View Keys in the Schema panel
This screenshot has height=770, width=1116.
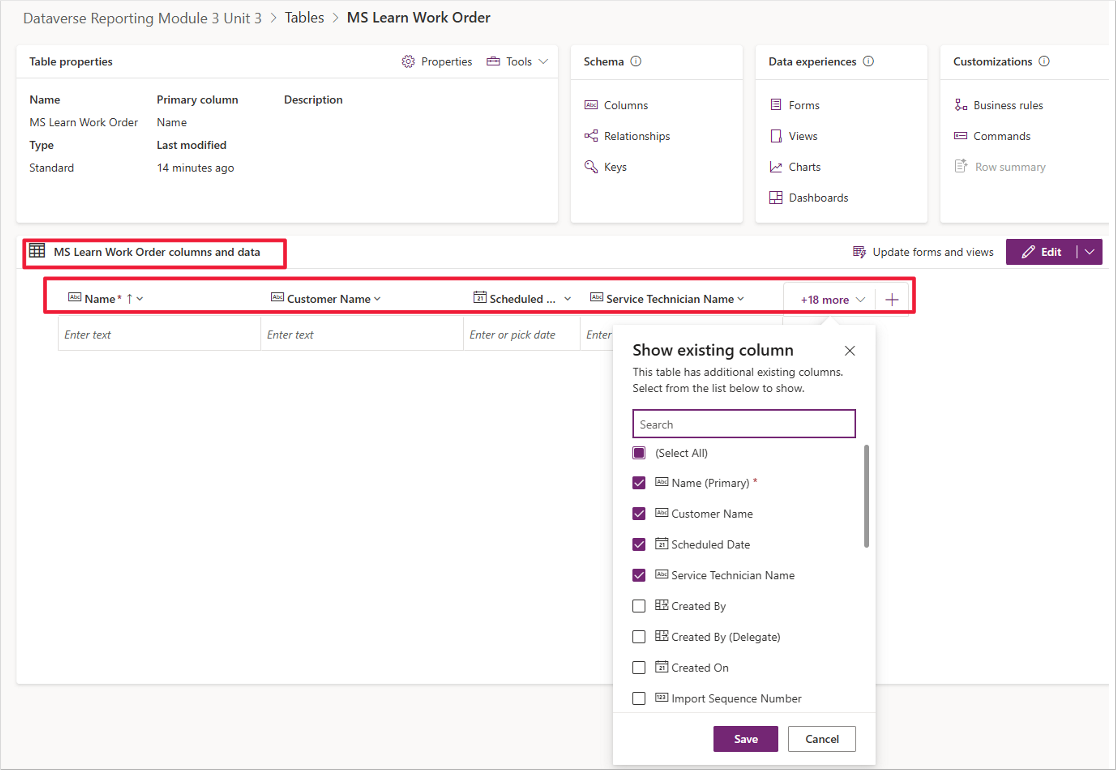click(613, 166)
